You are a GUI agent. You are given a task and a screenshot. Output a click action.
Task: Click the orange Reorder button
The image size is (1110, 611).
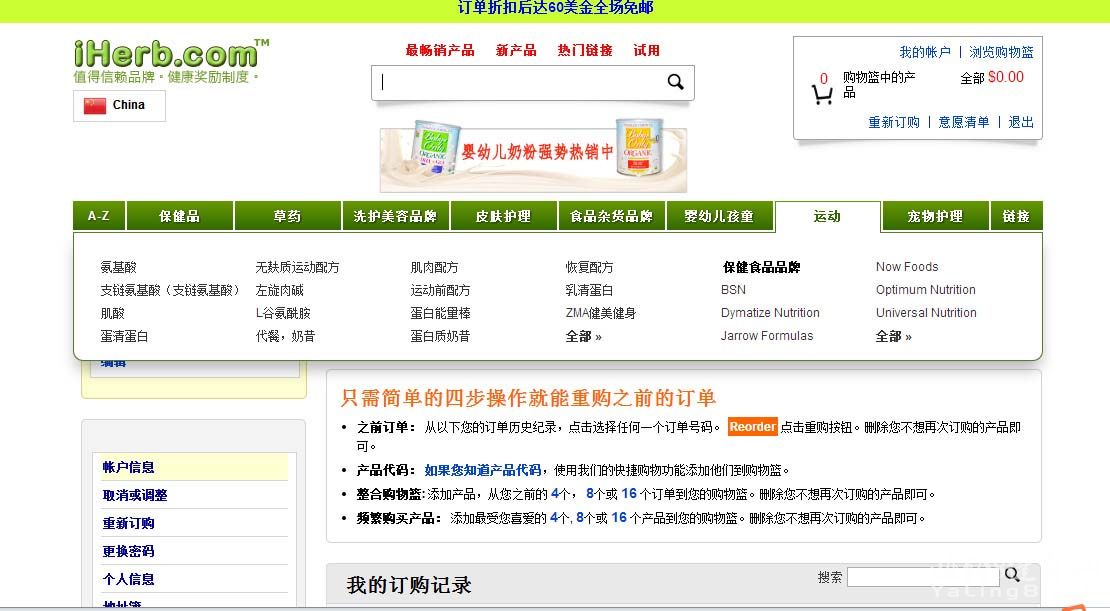coord(753,426)
